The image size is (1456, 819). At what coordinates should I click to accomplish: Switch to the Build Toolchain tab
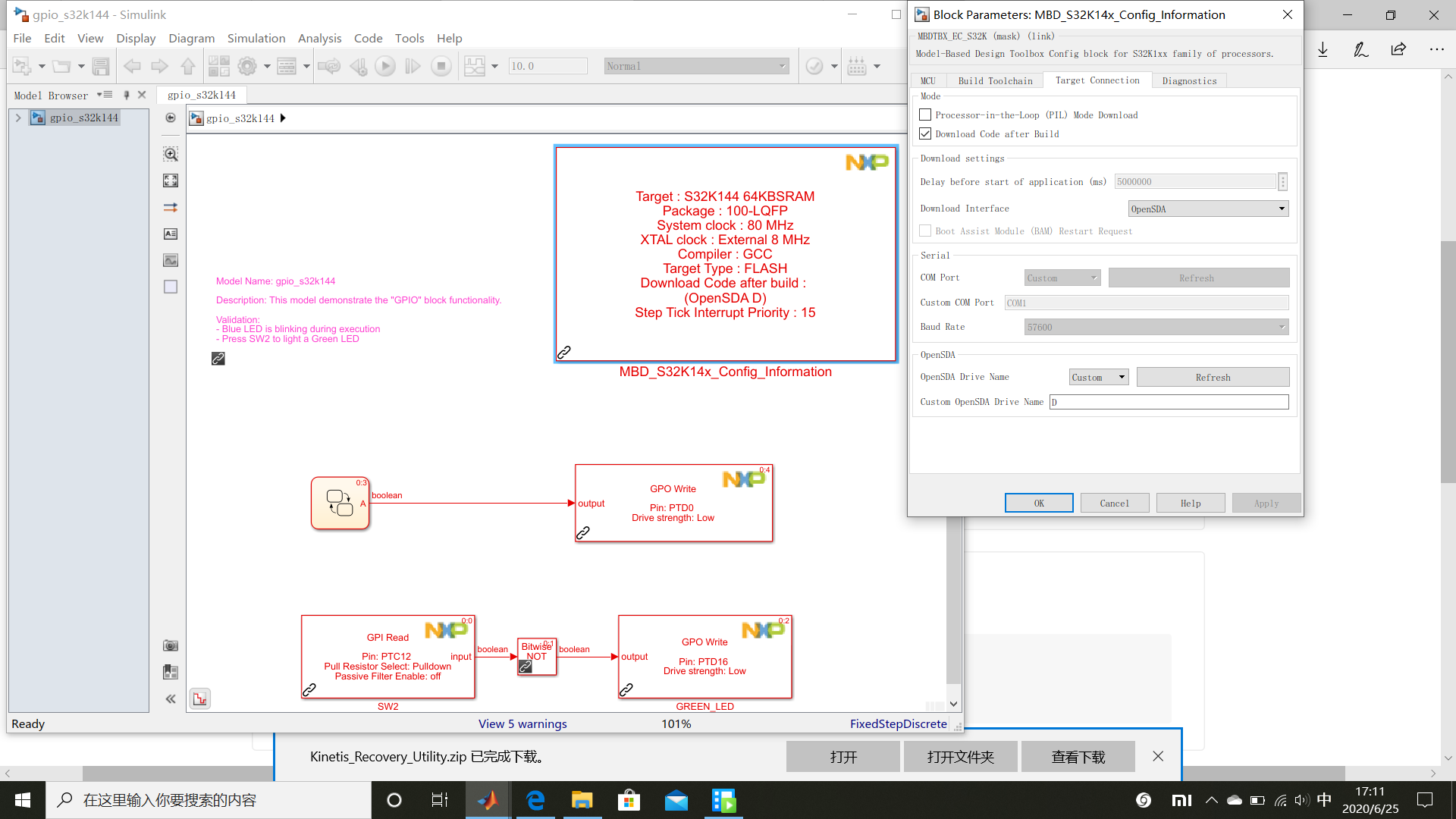(x=995, y=81)
